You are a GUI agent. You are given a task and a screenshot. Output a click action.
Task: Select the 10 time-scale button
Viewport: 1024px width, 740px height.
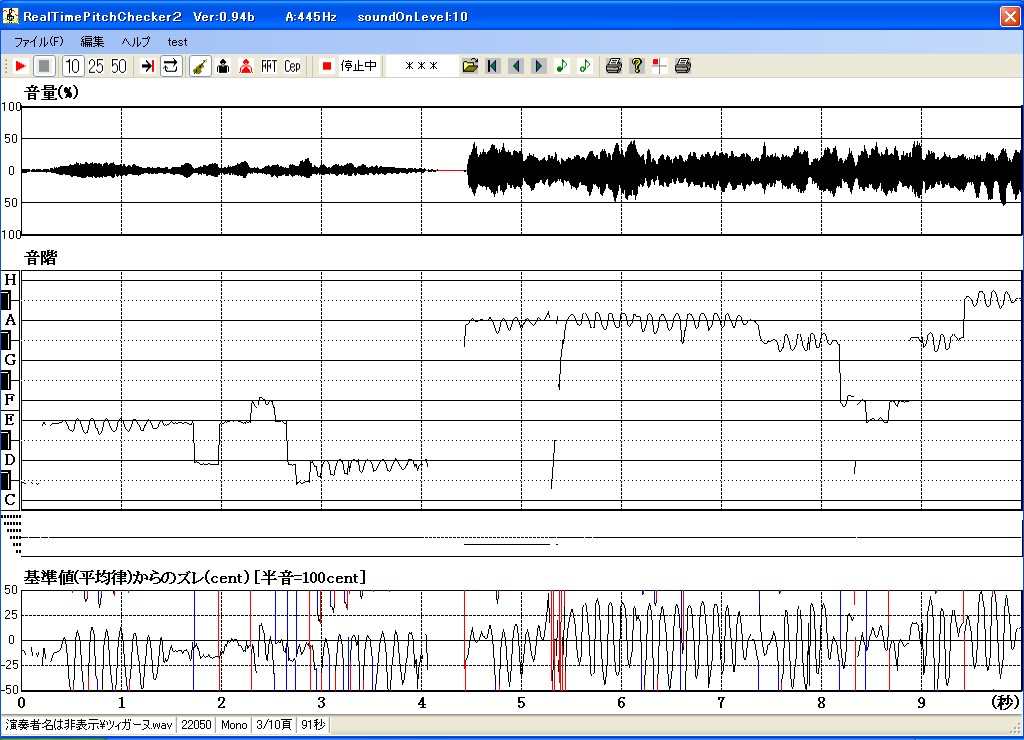click(72, 66)
